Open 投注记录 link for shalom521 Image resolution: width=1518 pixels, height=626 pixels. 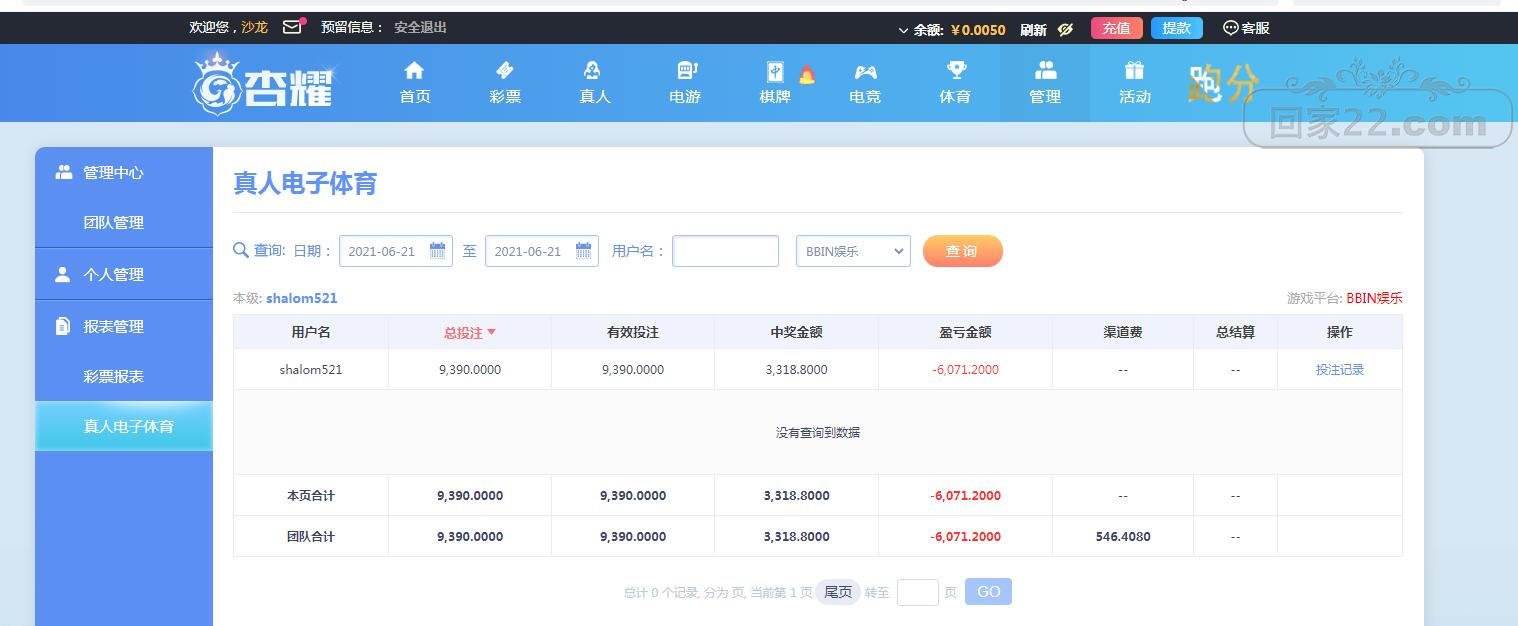pos(1339,370)
